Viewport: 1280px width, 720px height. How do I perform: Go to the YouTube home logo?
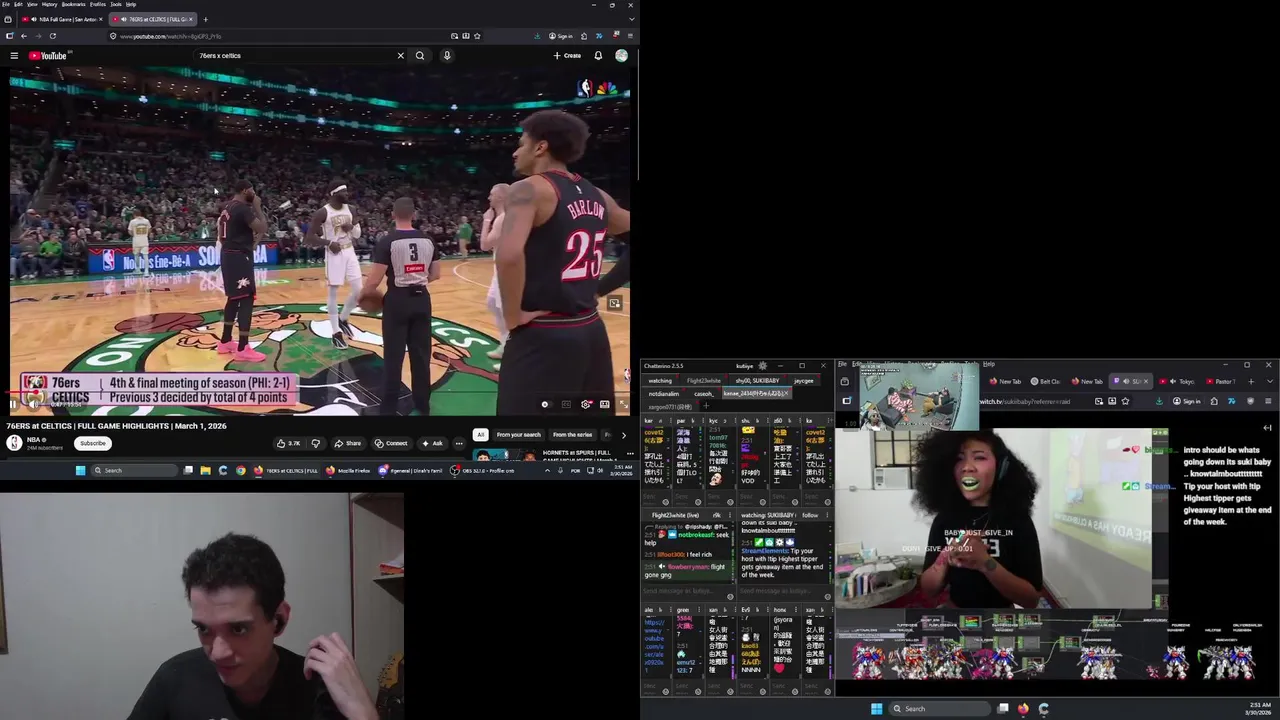[x=47, y=56]
